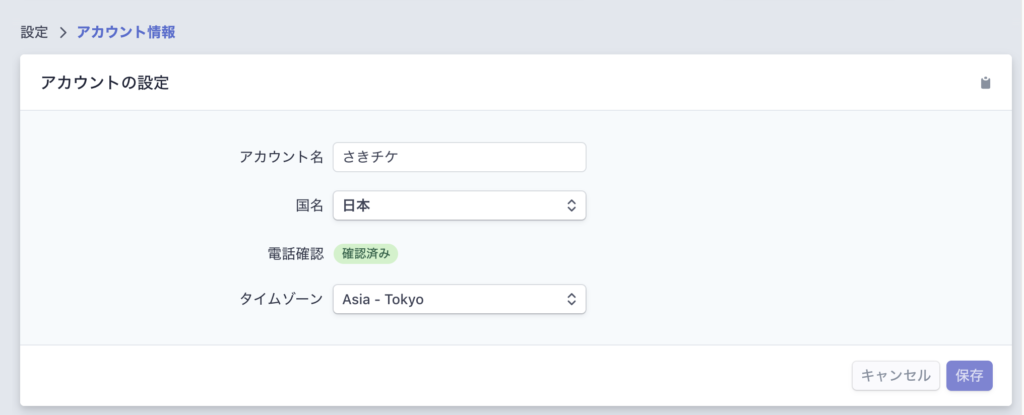Image resolution: width=1024 pixels, height=415 pixels.
Task: Click the Asia - Tokyo selected value text
Action: point(383,299)
